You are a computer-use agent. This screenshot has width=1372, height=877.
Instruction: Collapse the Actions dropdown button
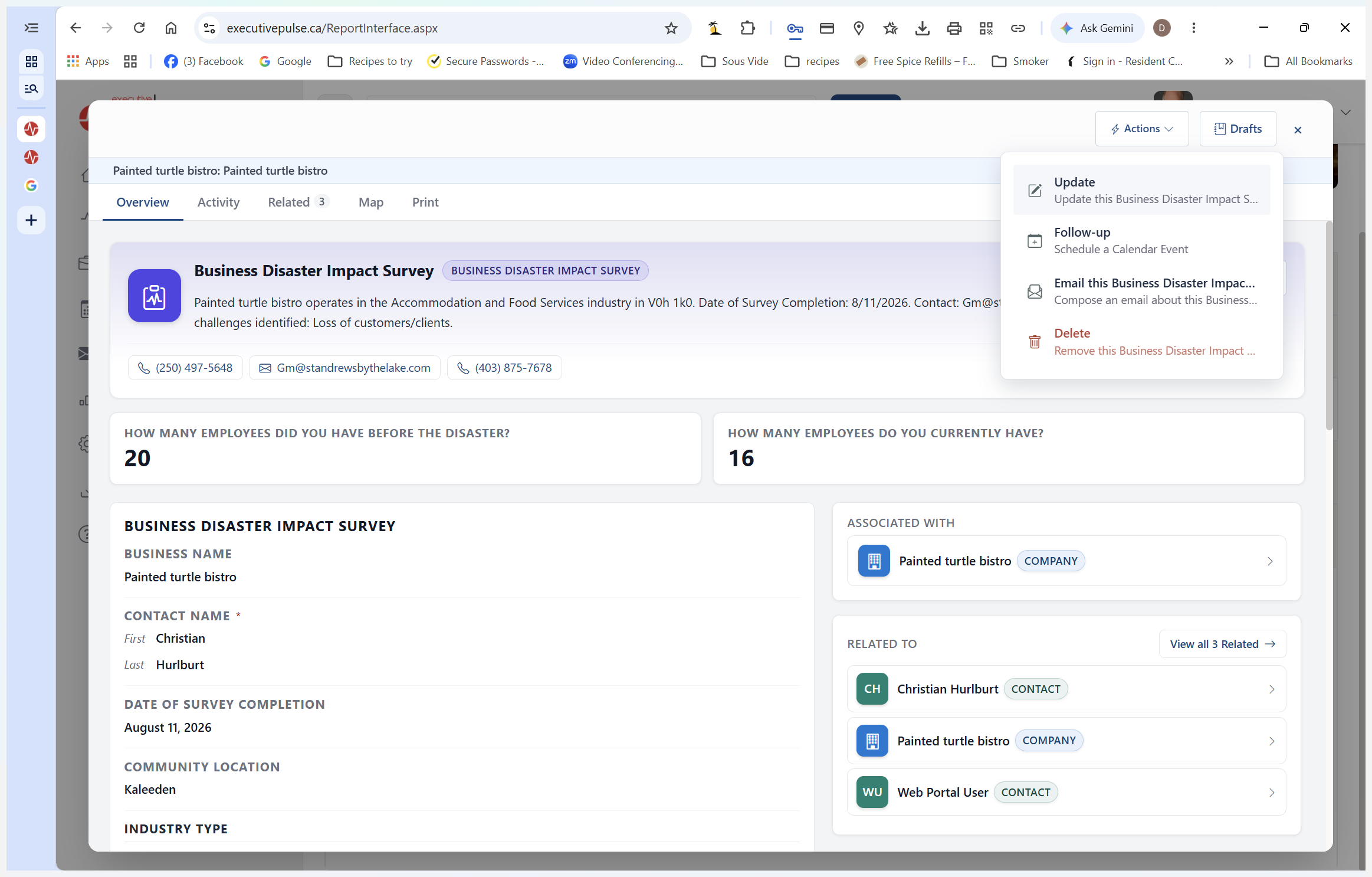(1142, 129)
